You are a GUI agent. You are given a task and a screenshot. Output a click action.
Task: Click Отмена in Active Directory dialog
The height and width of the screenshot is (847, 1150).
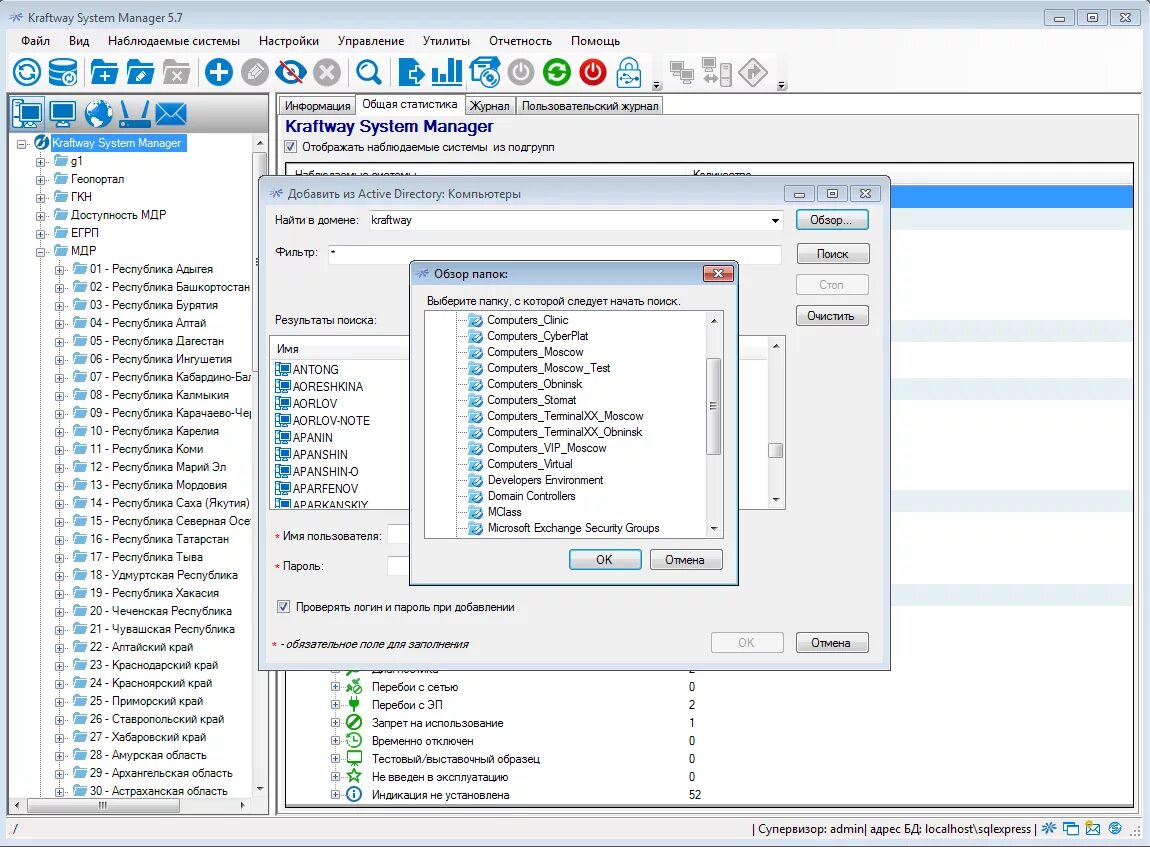[831, 643]
